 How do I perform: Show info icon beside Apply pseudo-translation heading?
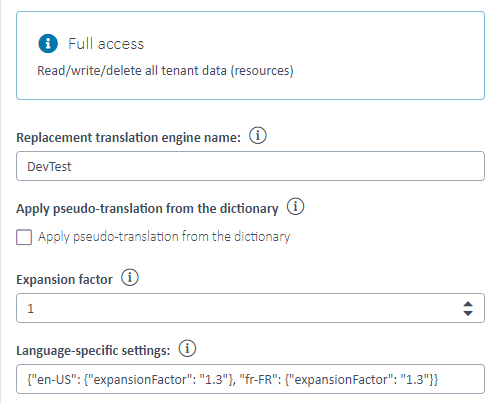click(295, 207)
